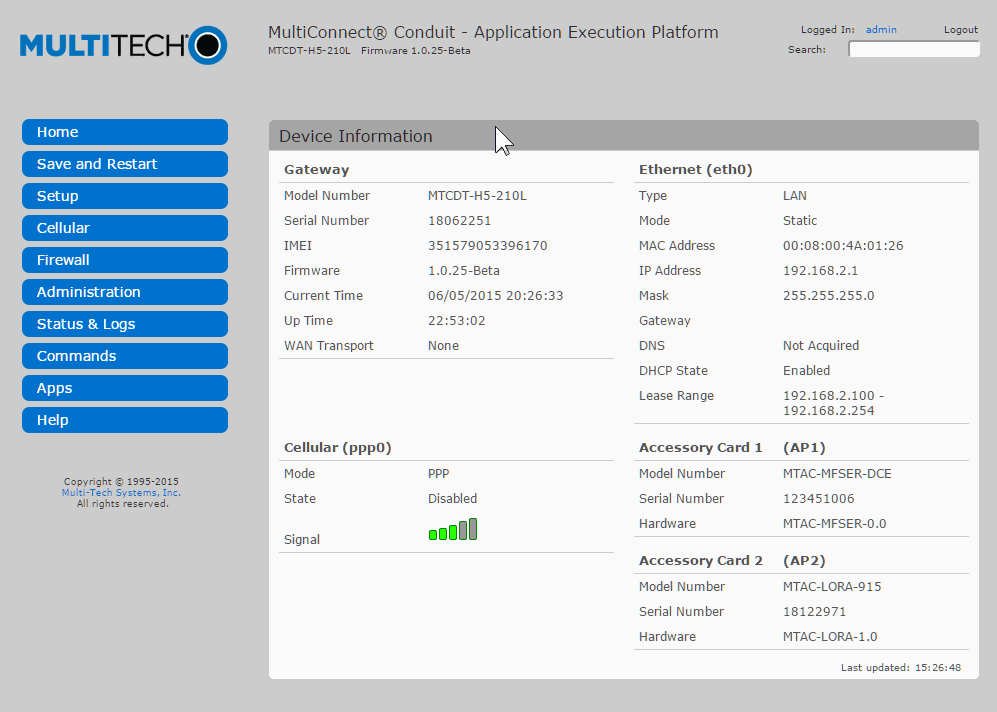Open the Administration menu

pos(125,292)
